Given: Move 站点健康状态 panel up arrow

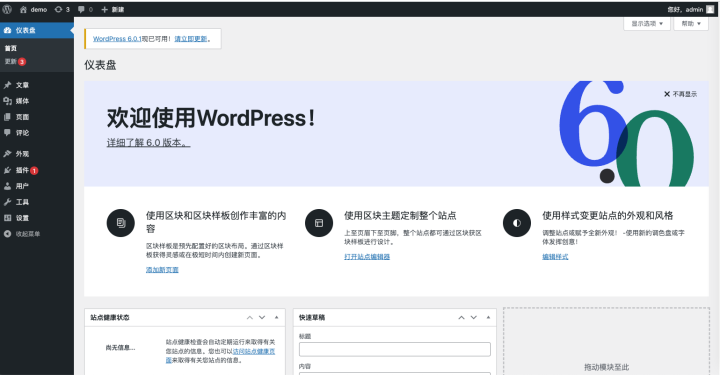Looking at the screenshot, I should pyautogui.click(x=249, y=318).
